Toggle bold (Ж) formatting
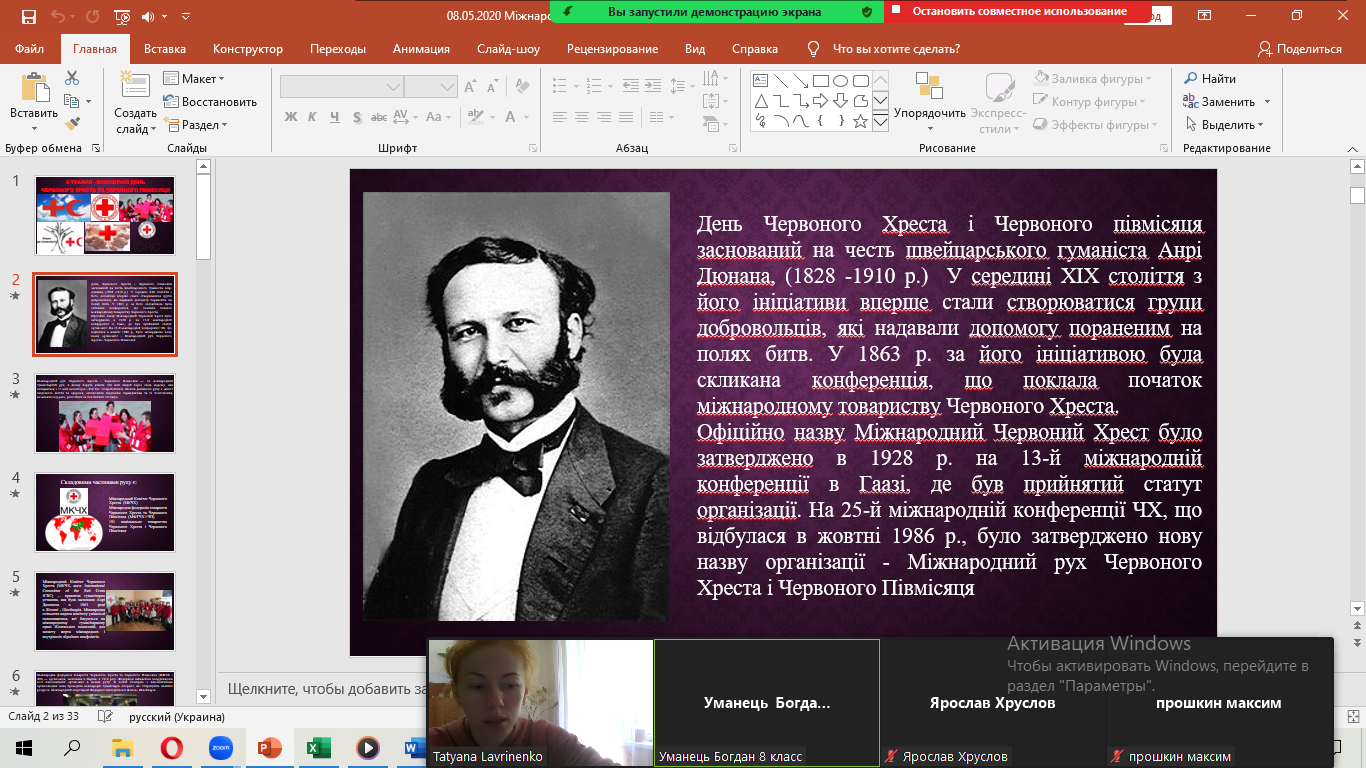This screenshot has width=1366, height=768. (x=291, y=117)
